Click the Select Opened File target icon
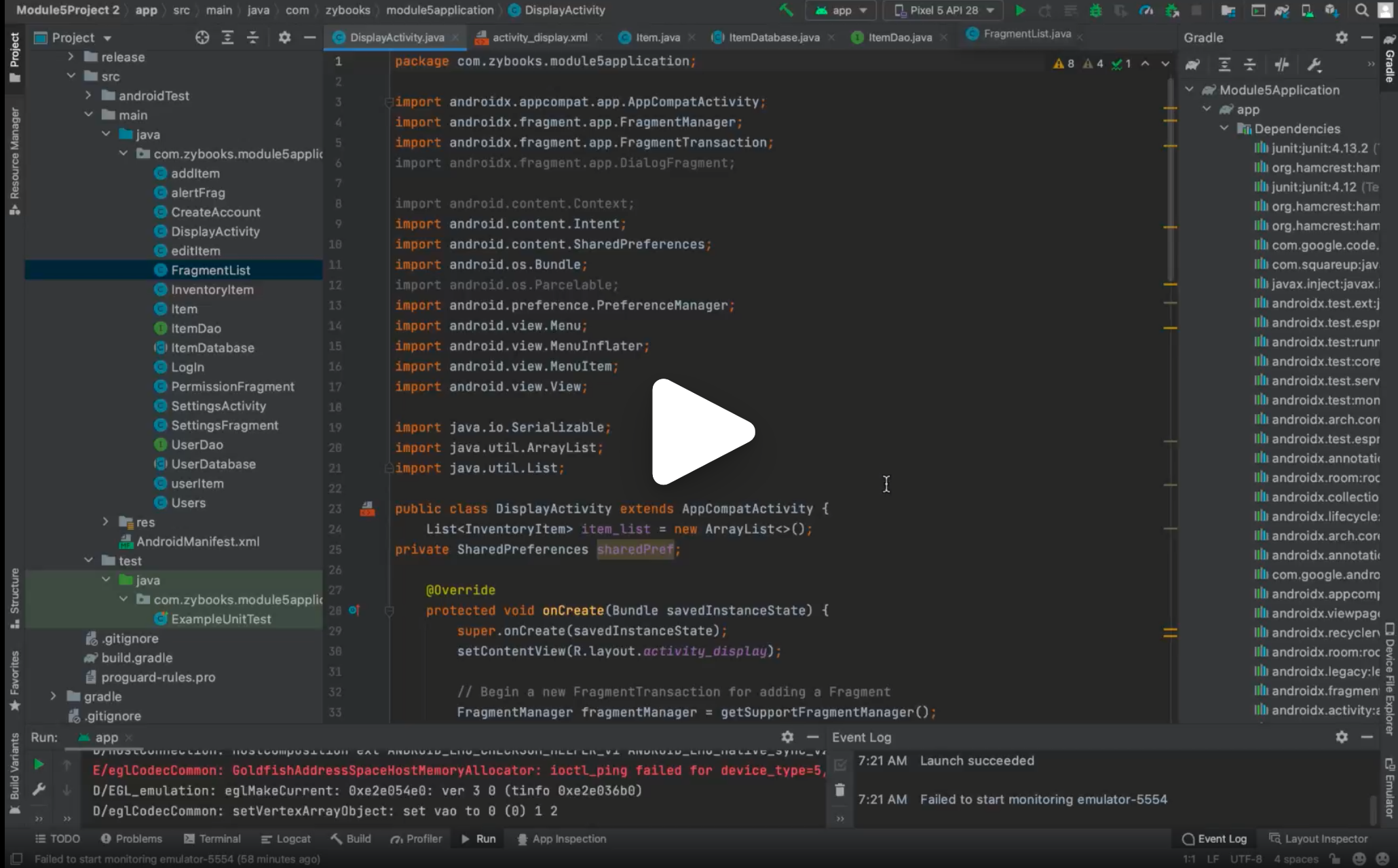1398x868 pixels. click(x=202, y=38)
